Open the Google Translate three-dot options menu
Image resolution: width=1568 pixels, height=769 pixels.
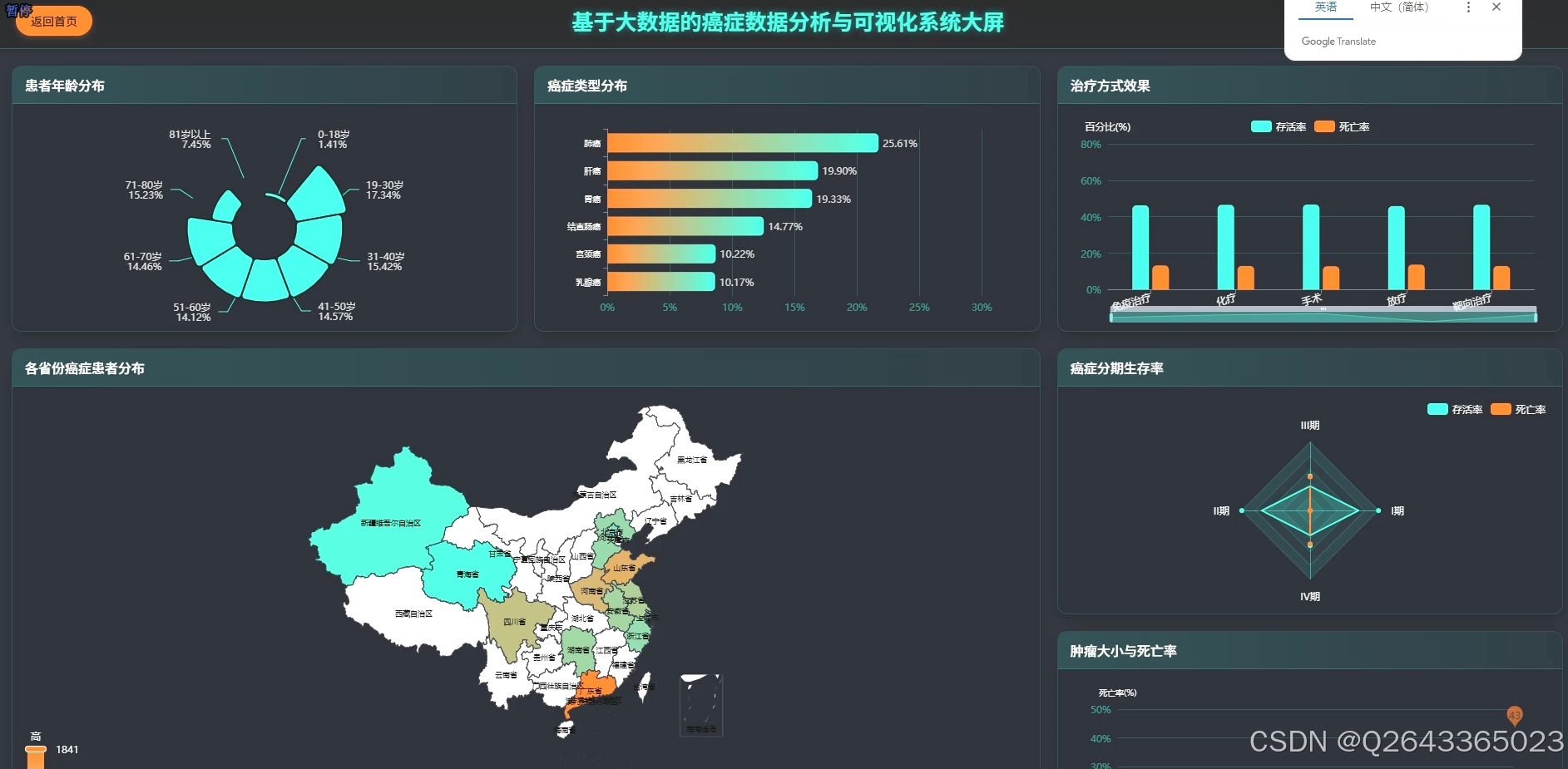click(x=1468, y=7)
